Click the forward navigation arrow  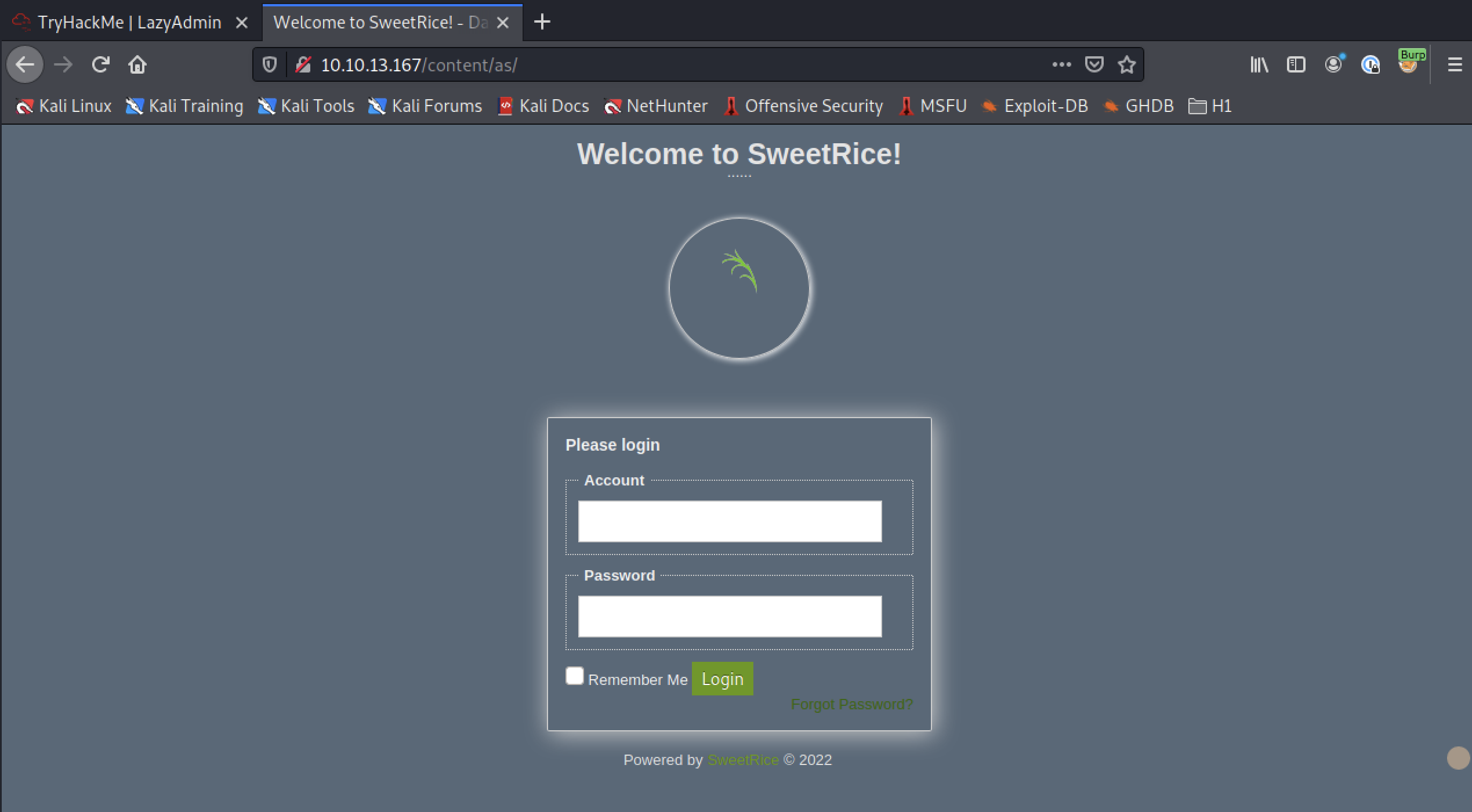[x=63, y=64]
